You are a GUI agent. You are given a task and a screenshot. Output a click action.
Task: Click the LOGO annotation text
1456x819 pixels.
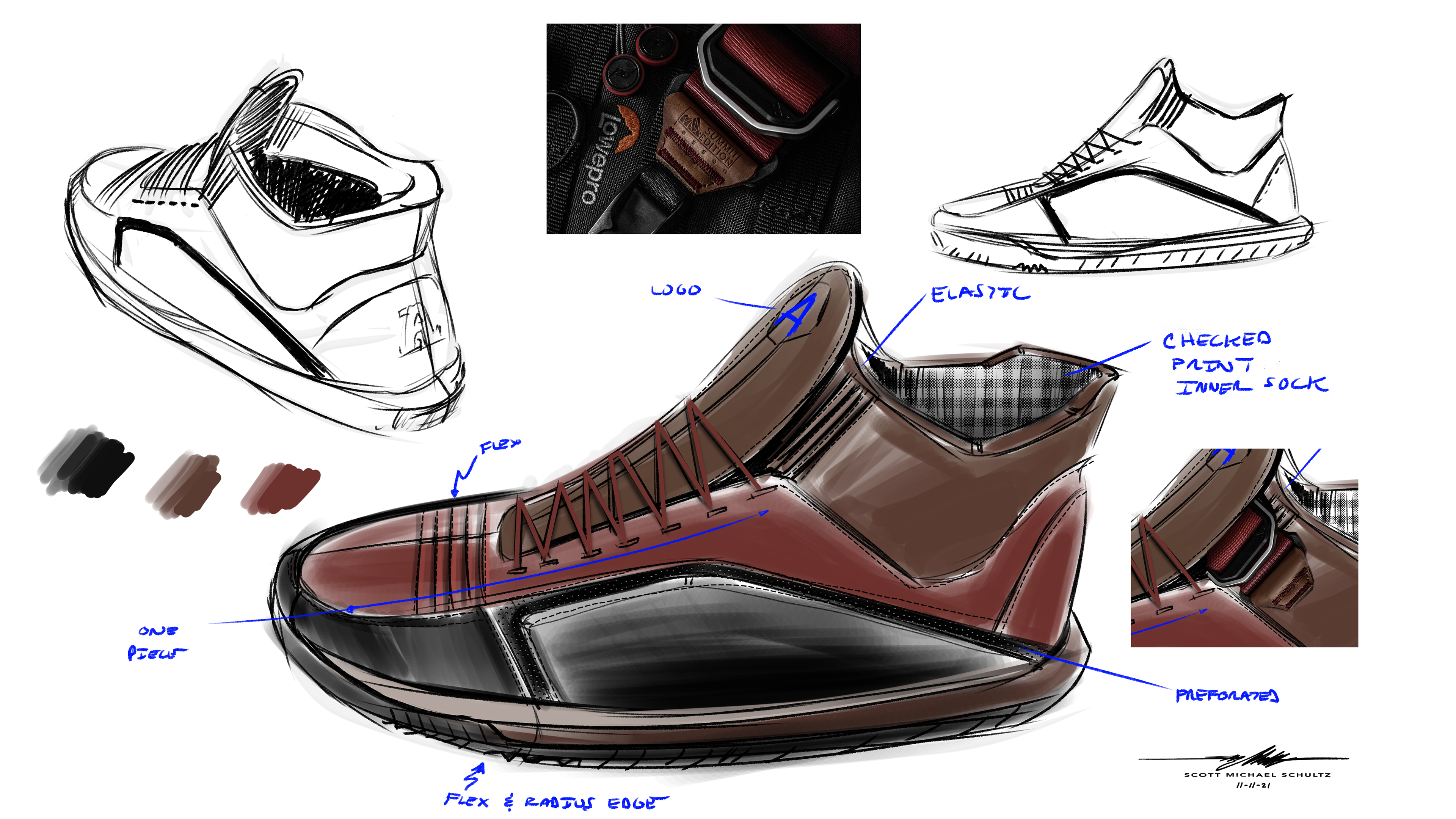(676, 290)
